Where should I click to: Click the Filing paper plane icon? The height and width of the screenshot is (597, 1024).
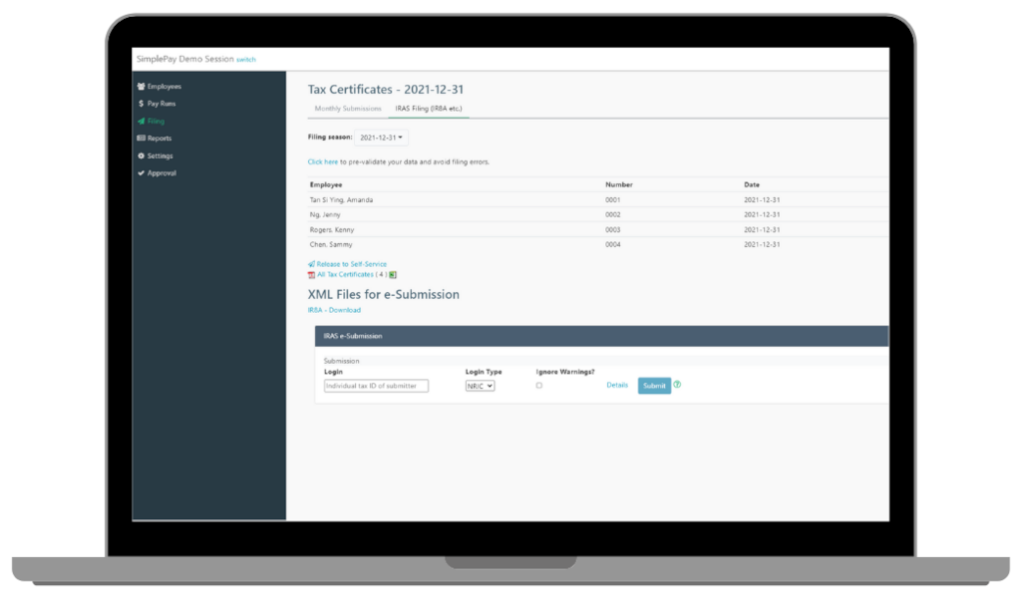pos(140,121)
